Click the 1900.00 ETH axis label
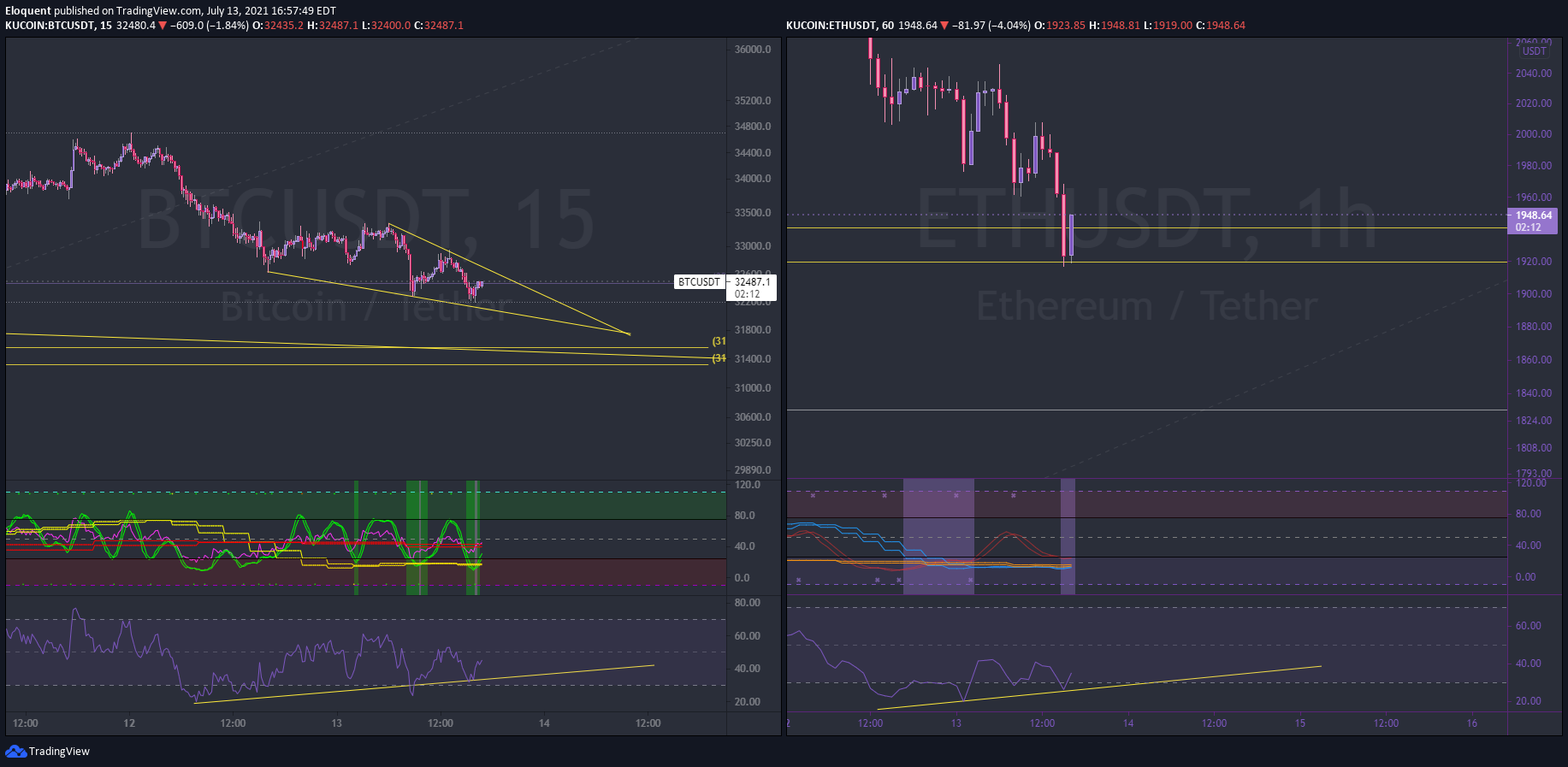Screen dimensions: 1568x767 click(x=1534, y=294)
